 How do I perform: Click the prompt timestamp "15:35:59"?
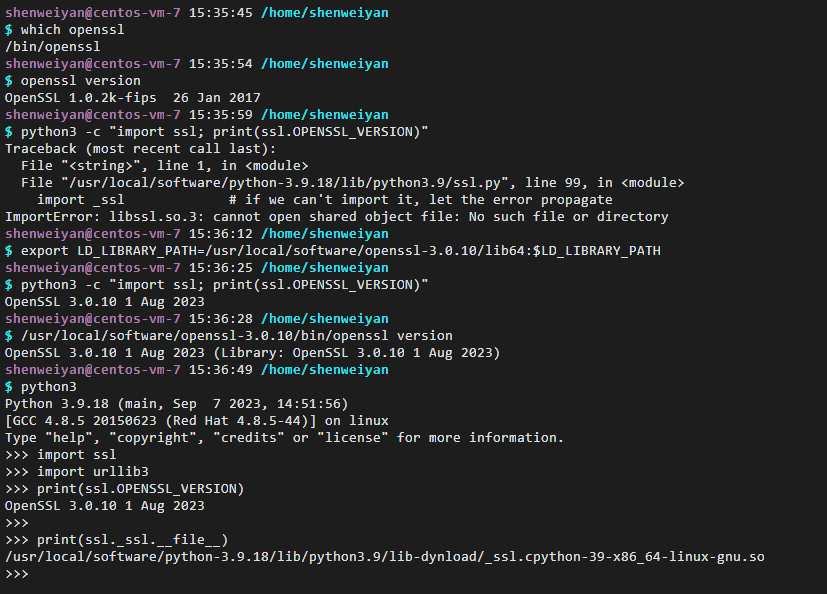click(221, 114)
